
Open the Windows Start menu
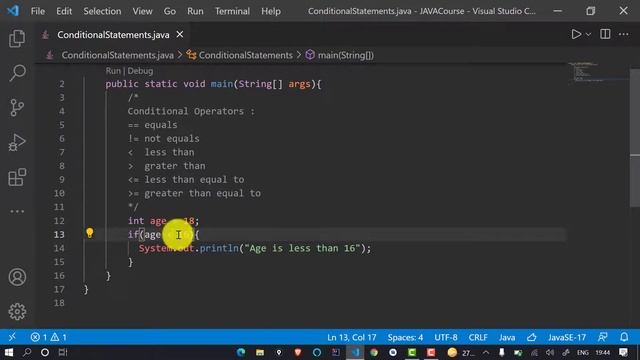pyautogui.click(x=9, y=352)
